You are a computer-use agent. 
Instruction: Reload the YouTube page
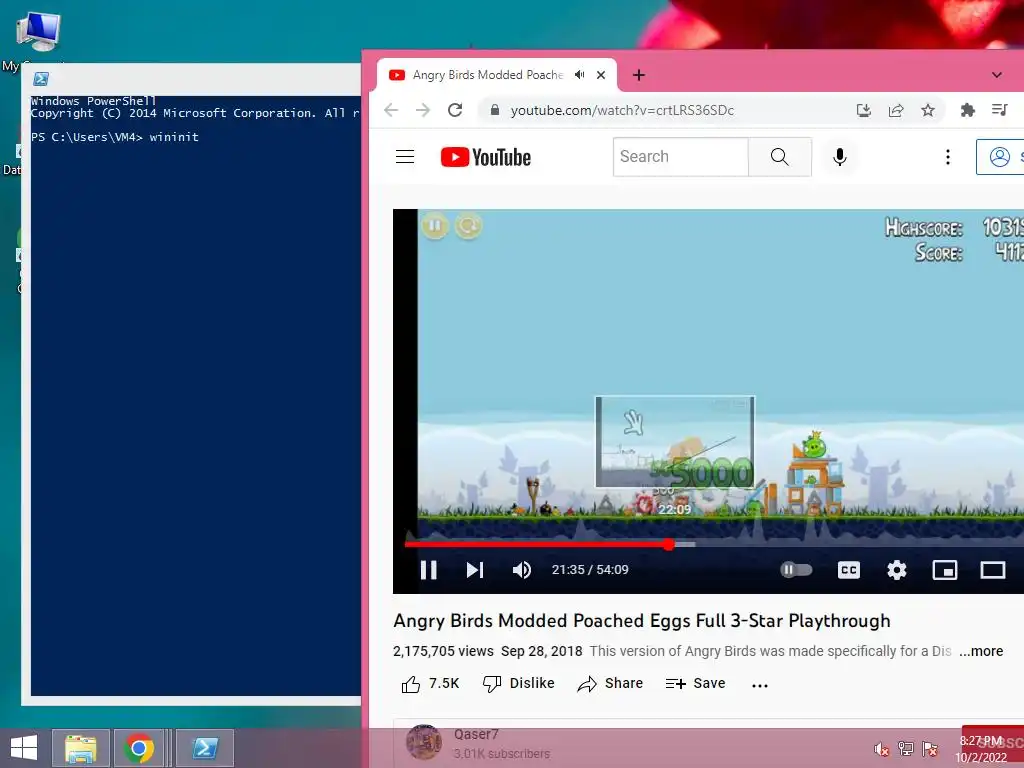(x=455, y=110)
